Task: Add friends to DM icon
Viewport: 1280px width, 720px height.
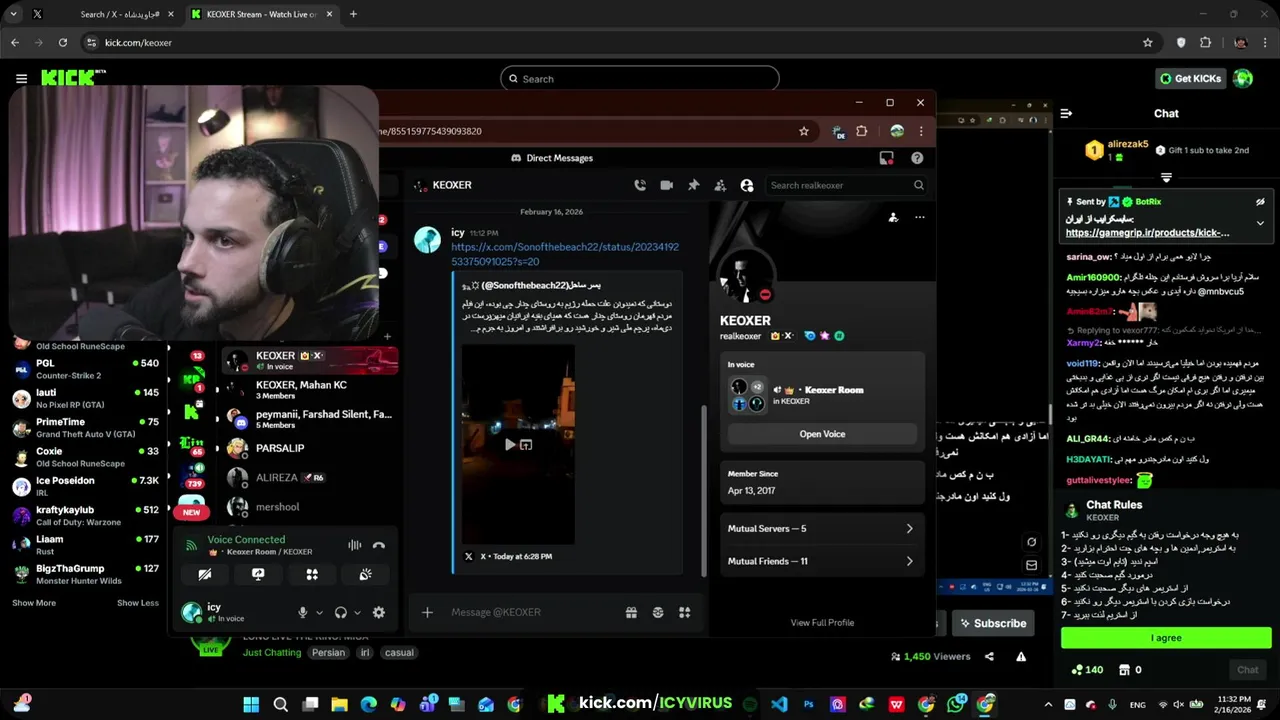Action: (720, 185)
